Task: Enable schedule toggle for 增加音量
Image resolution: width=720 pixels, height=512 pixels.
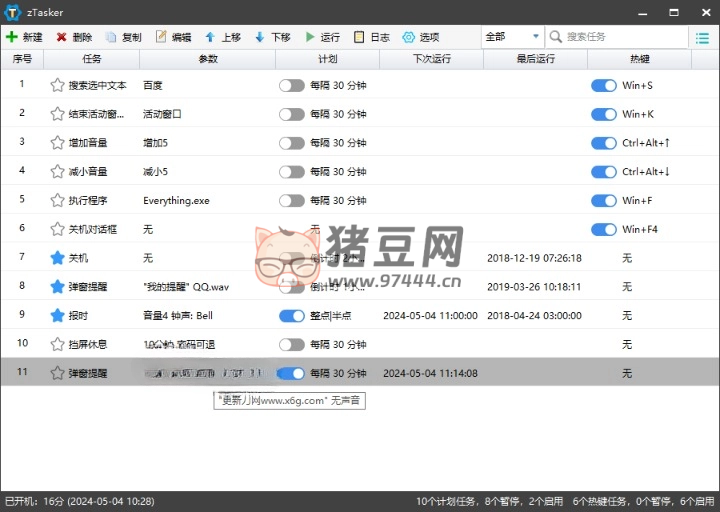Action: pos(292,143)
